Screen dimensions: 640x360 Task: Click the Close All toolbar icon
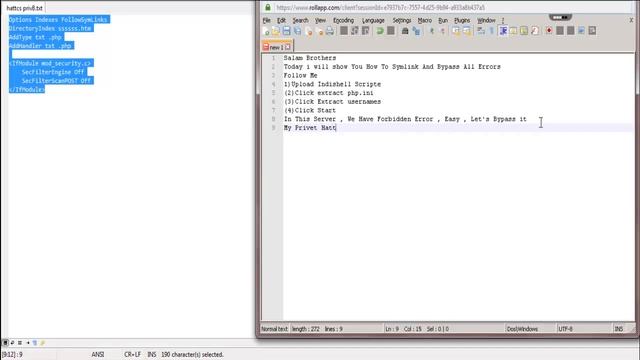320,31
